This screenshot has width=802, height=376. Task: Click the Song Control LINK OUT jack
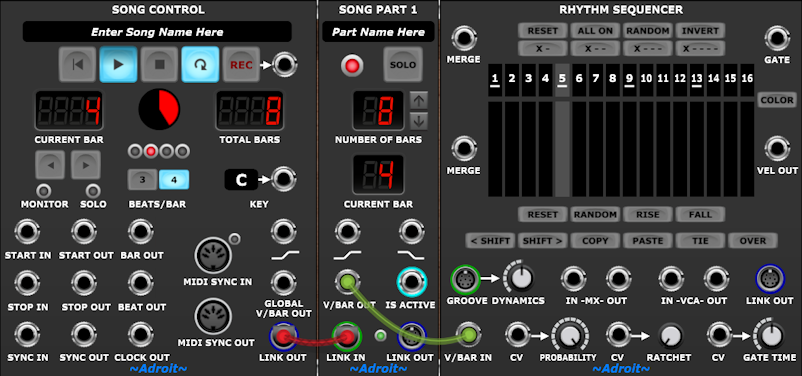[283, 337]
